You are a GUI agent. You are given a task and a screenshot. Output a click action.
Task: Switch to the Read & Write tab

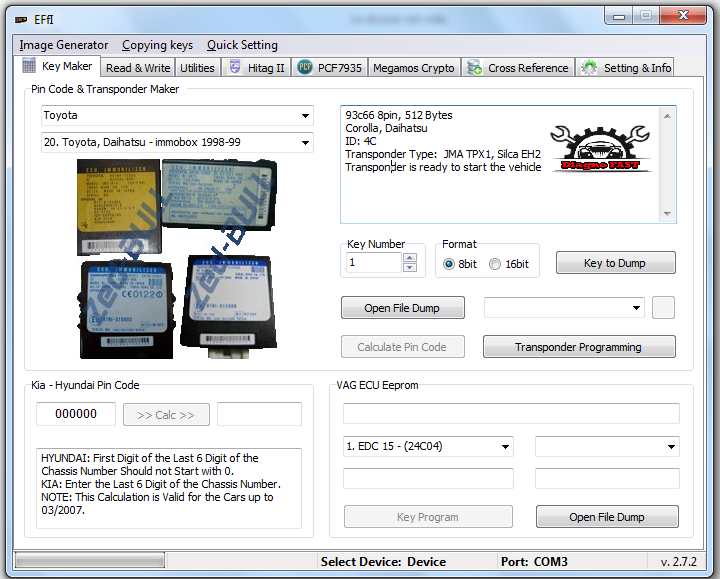click(x=138, y=68)
